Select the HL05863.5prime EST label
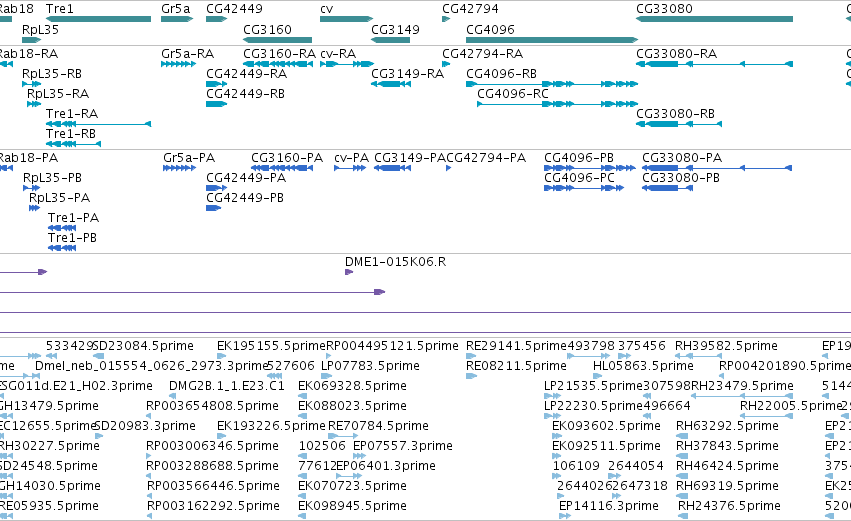 [x=643, y=366]
